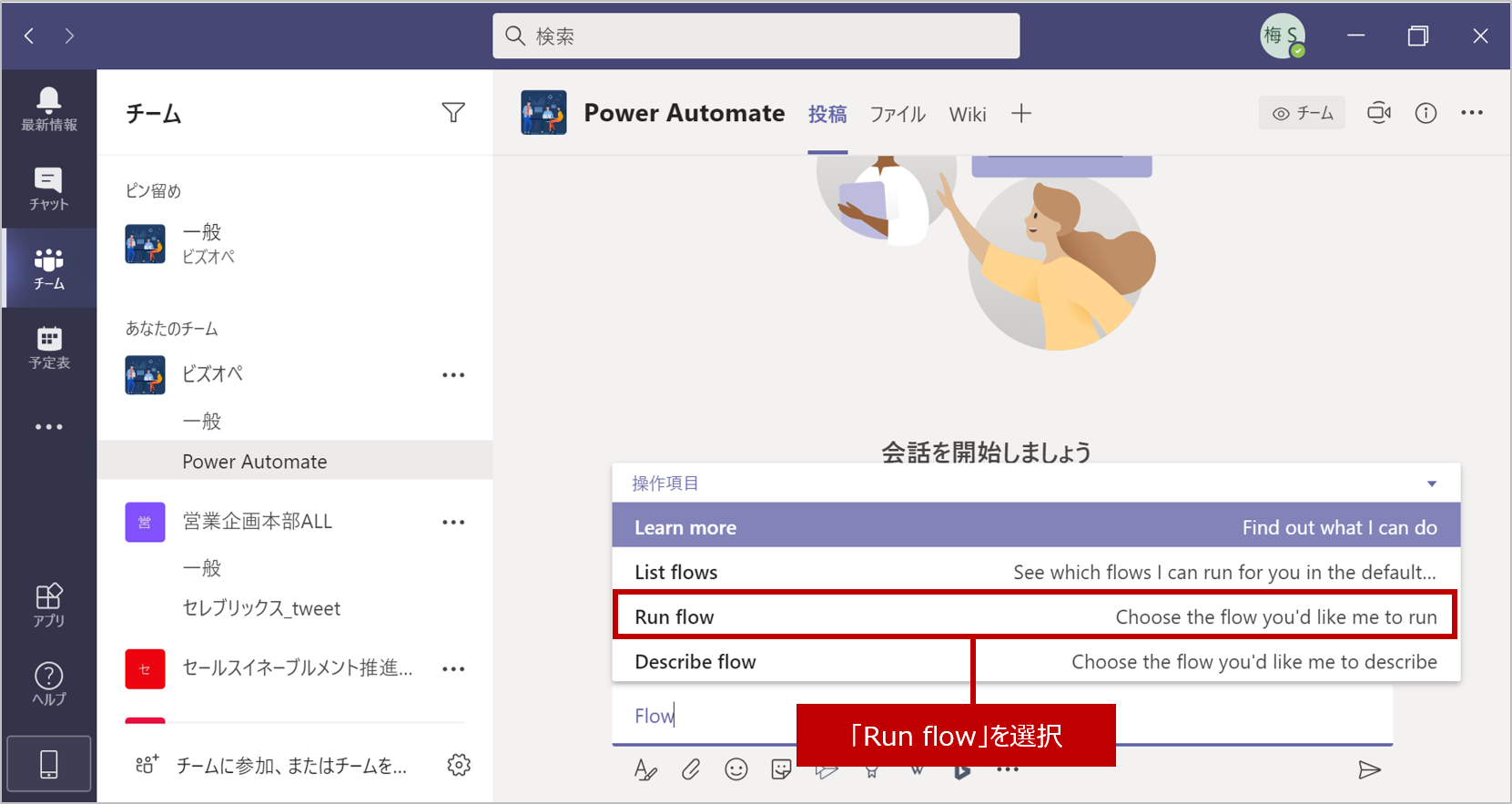The height and width of the screenshot is (804, 1512).
Task: Open more compose options ellipsis
Action: coord(1008,769)
